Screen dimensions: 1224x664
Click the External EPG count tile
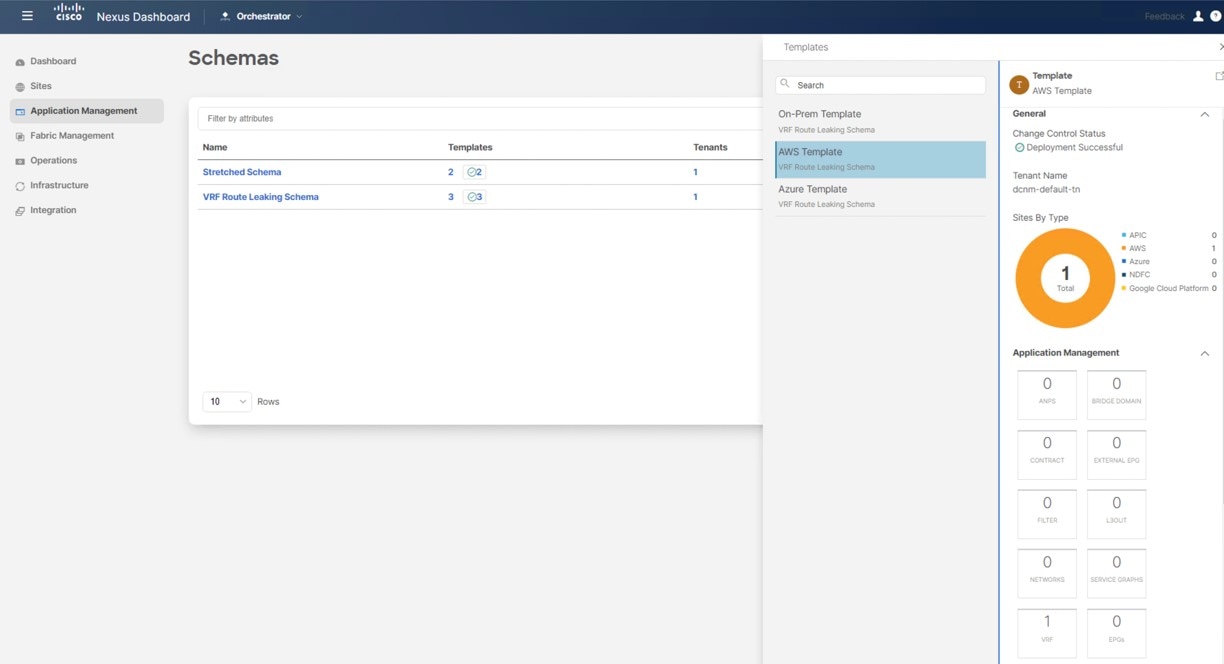pyautogui.click(x=1117, y=454)
